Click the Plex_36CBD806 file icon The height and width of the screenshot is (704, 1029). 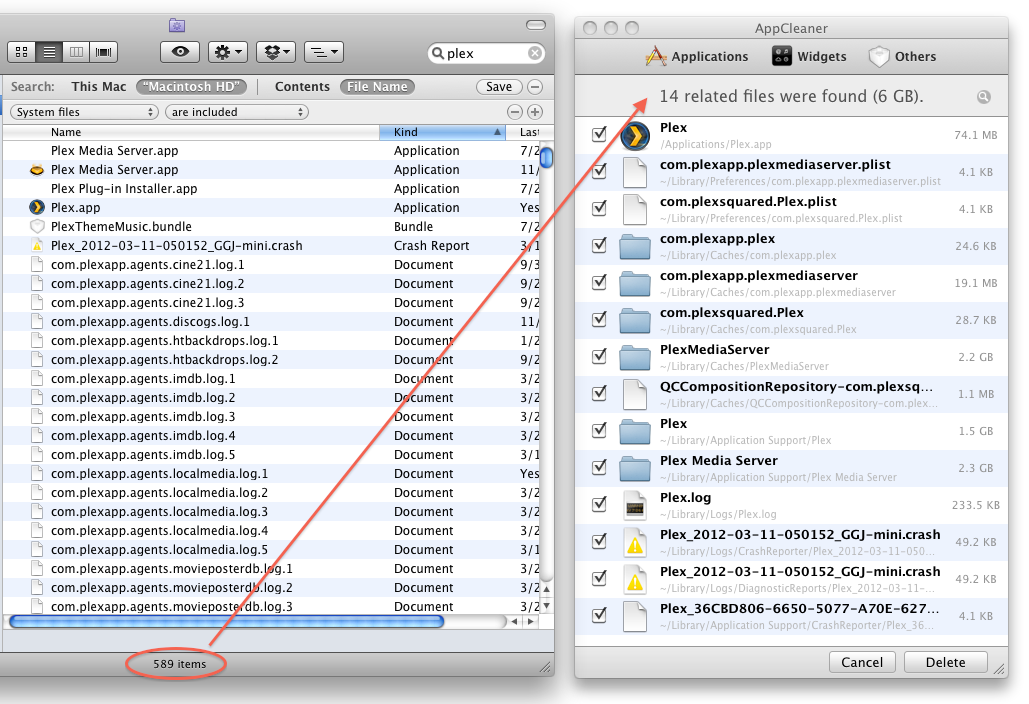point(635,617)
